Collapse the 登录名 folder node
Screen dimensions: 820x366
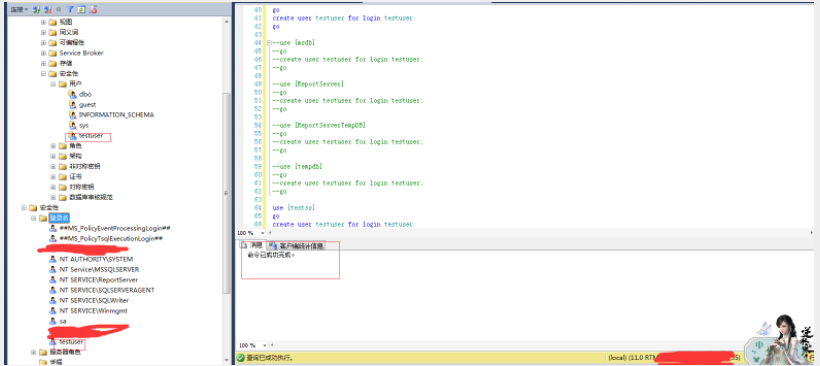coord(34,218)
